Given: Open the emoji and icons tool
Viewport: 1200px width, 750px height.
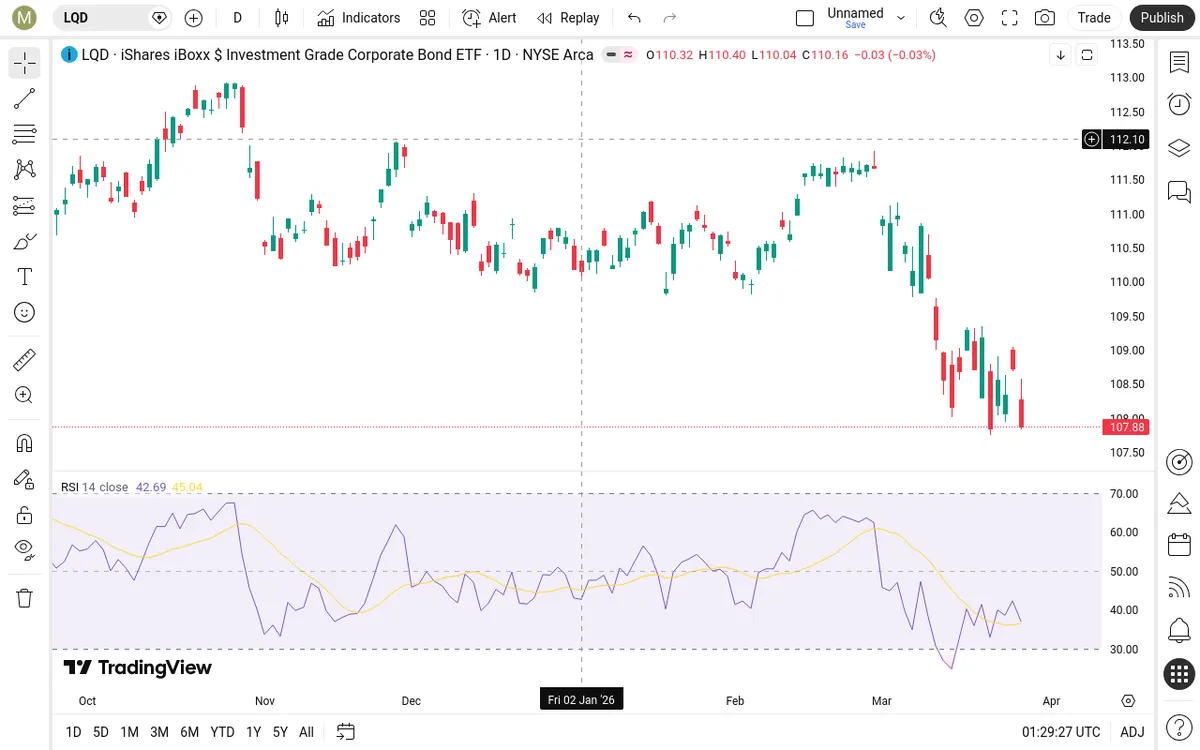Looking at the screenshot, I should 25,313.
